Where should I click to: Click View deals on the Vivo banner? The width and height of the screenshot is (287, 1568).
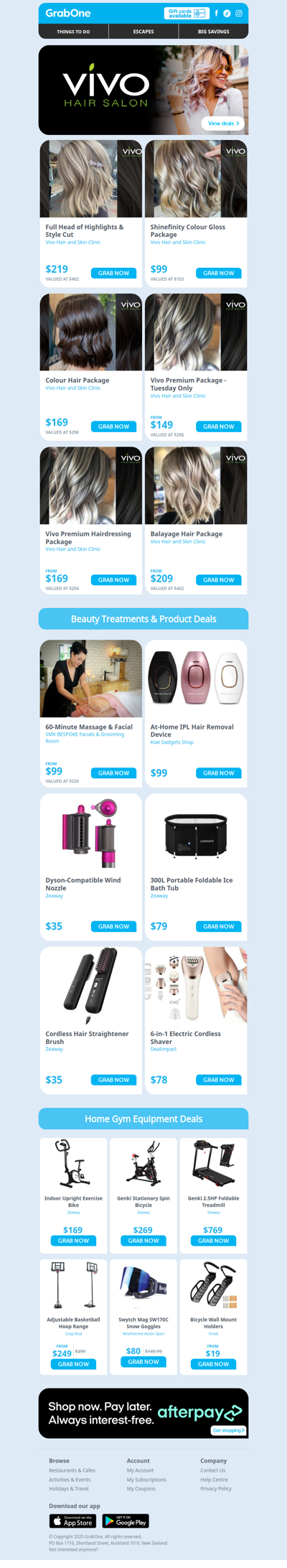pyautogui.click(x=223, y=123)
